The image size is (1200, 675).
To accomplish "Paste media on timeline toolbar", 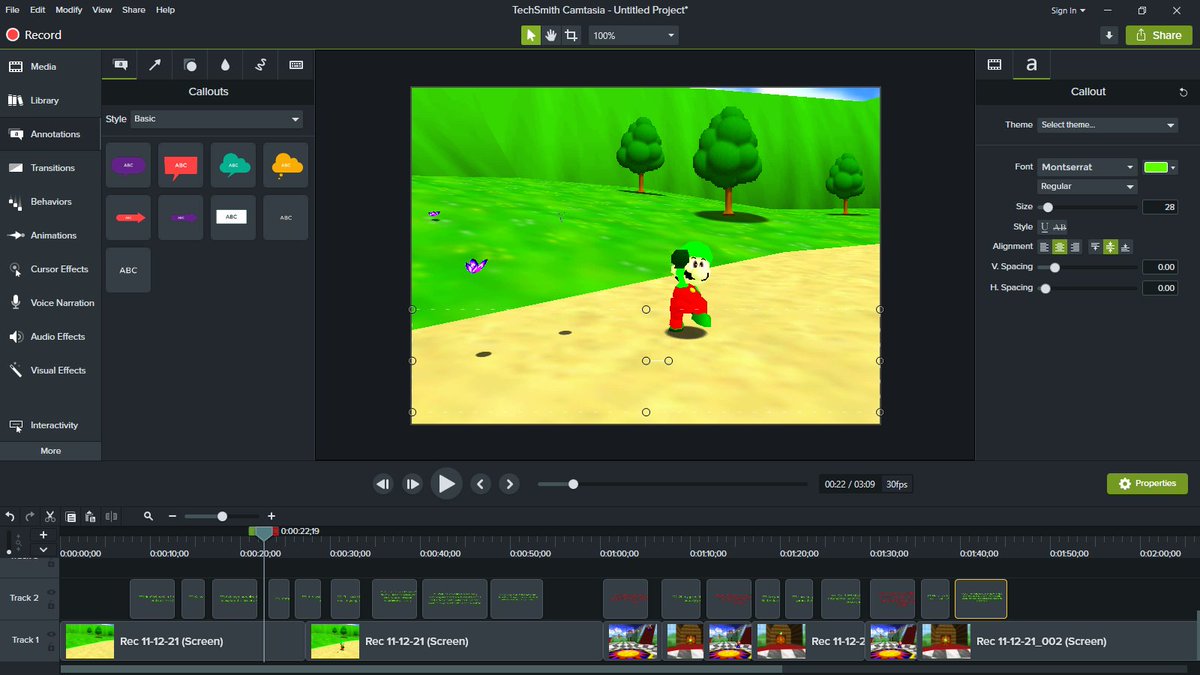I will (x=90, y=516).
